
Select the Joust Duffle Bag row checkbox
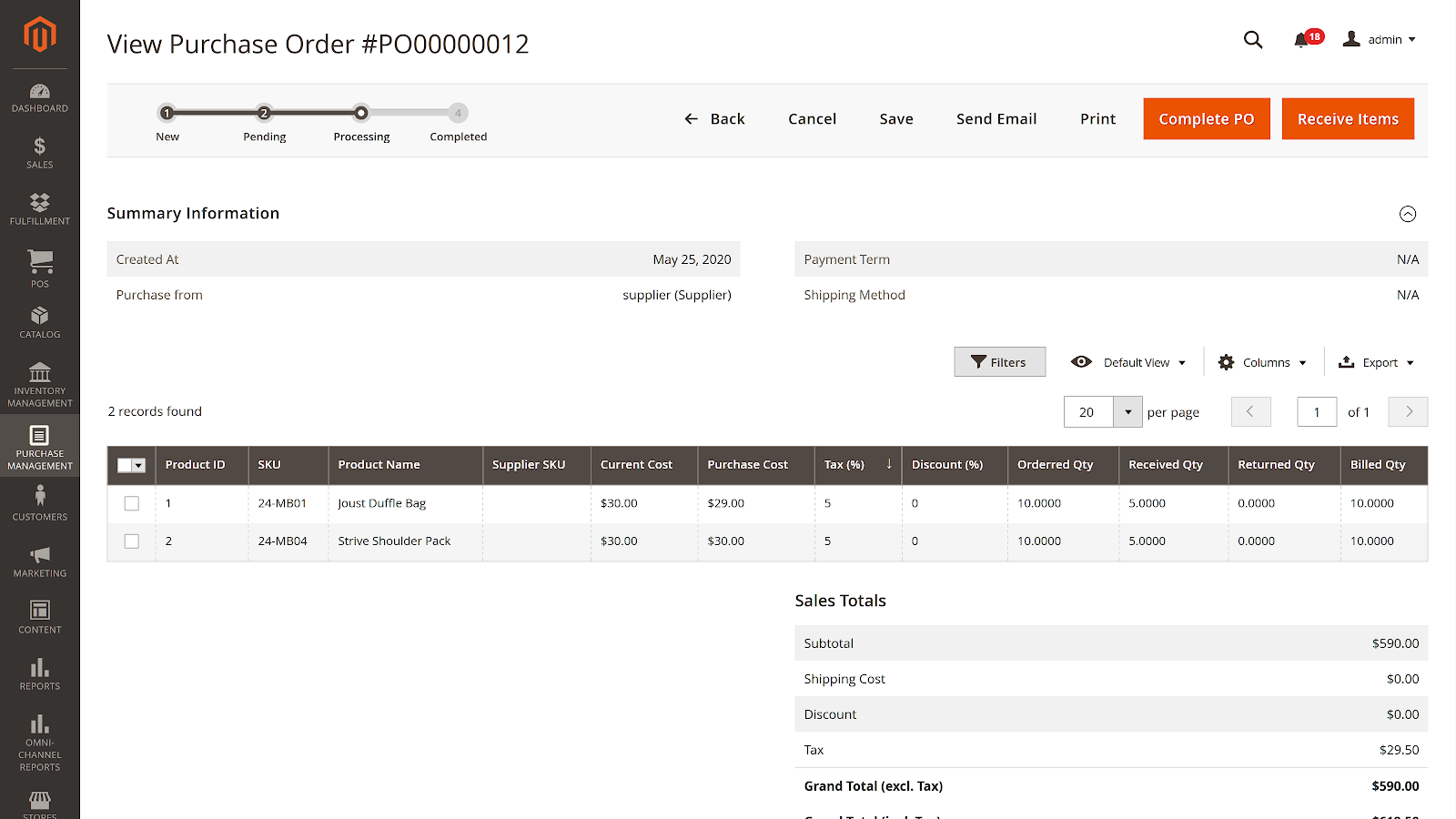131,502
